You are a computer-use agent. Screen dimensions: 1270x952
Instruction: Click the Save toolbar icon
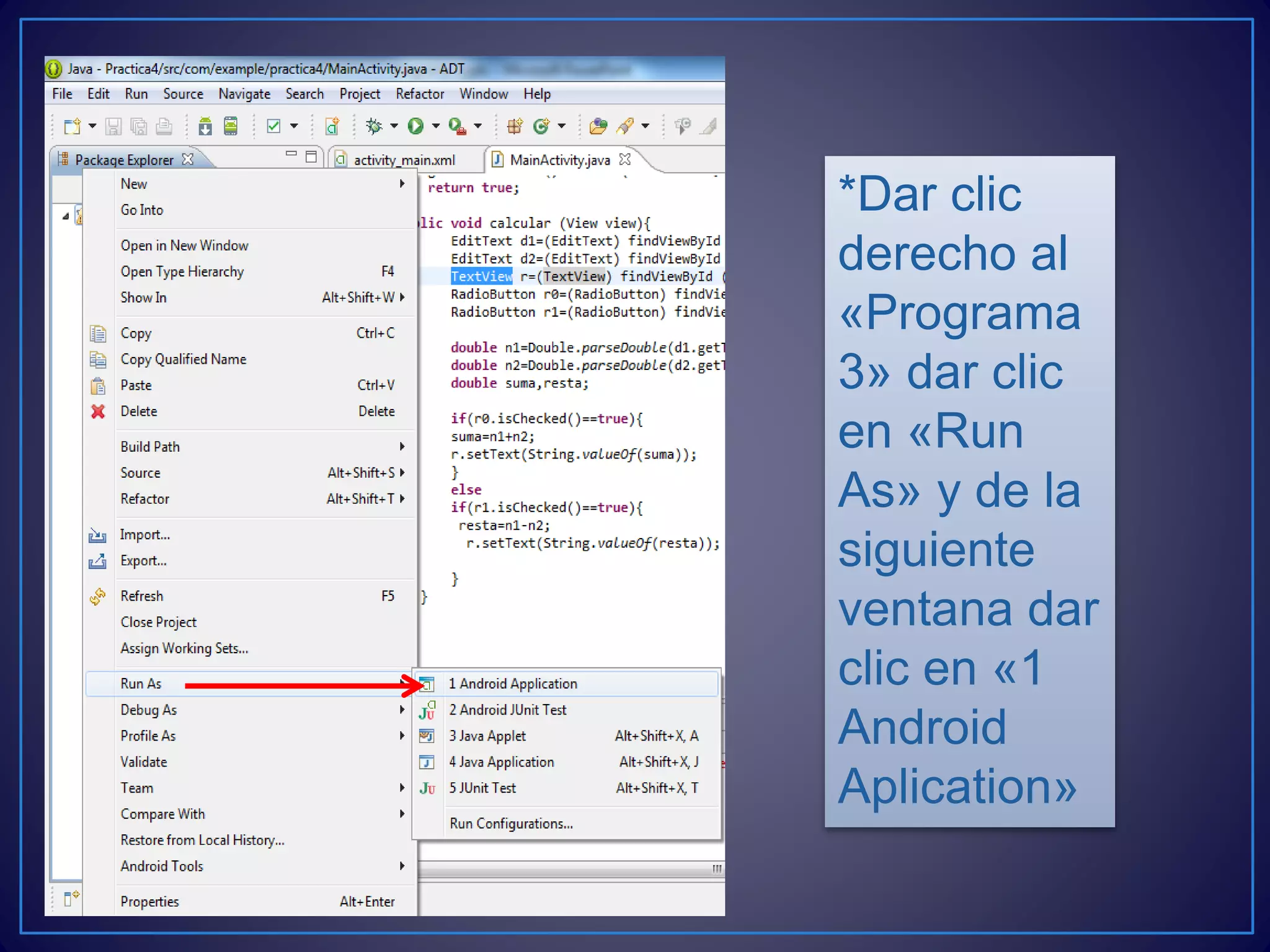point(113,126)
